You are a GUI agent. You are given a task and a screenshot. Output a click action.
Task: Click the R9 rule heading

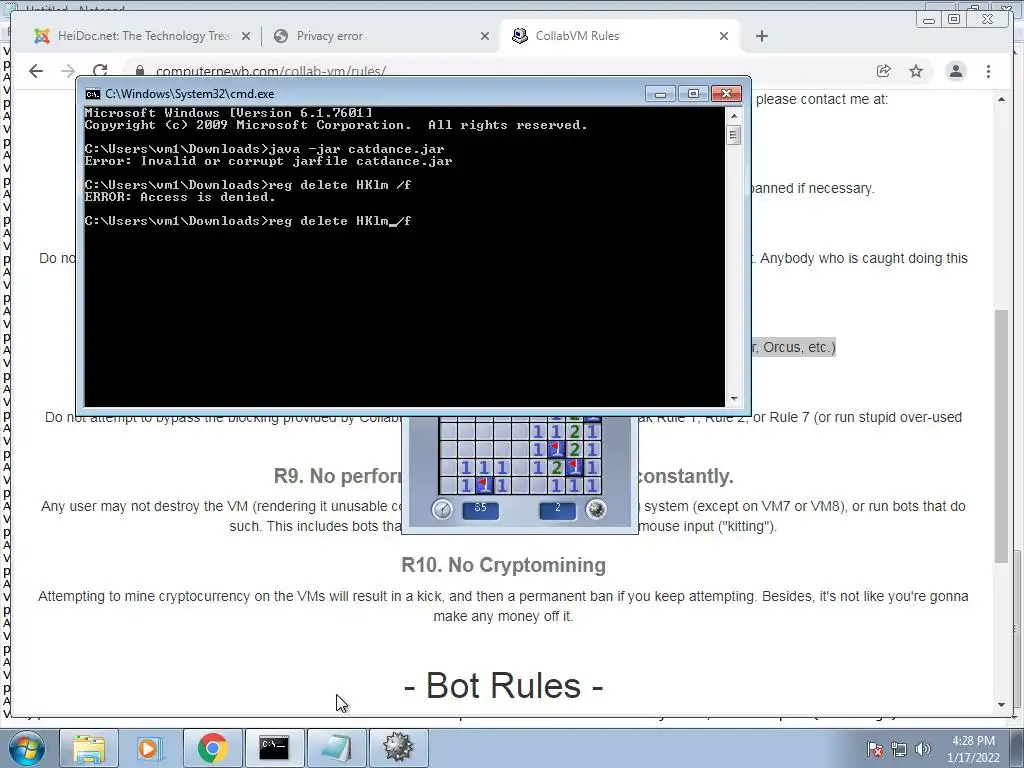pos(504,476)
